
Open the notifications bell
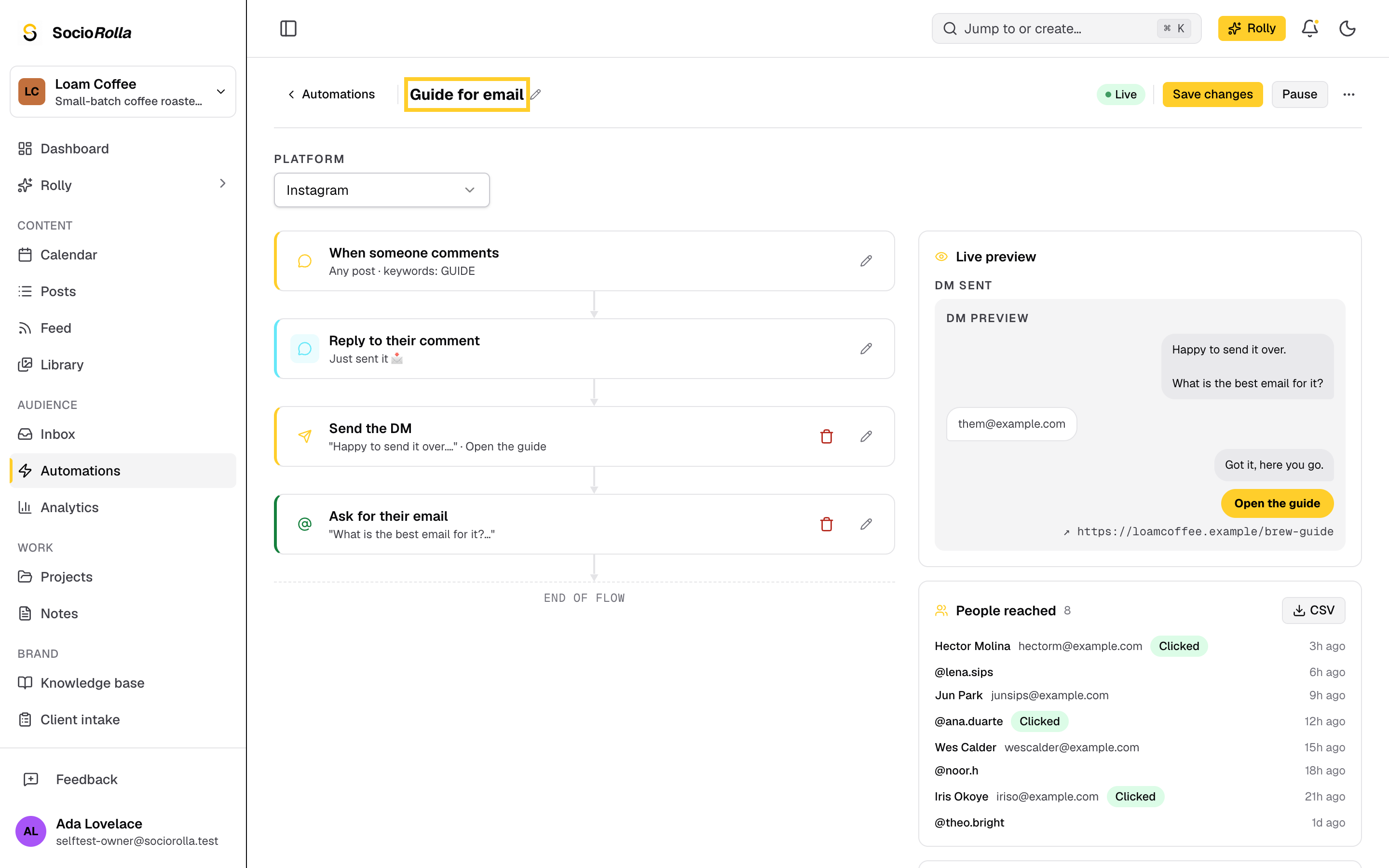click(1309, 29)
